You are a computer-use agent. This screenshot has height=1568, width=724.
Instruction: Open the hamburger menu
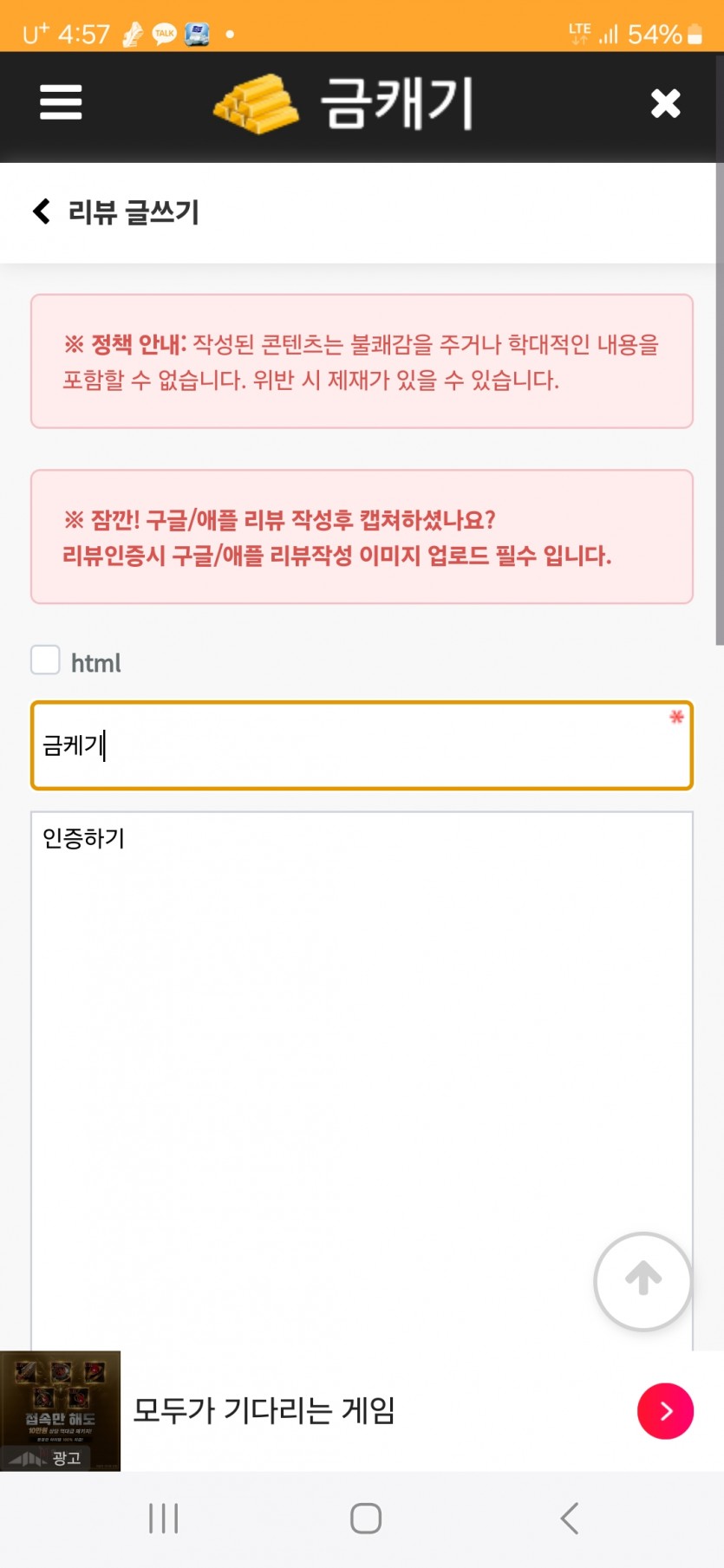coord(61,102)
